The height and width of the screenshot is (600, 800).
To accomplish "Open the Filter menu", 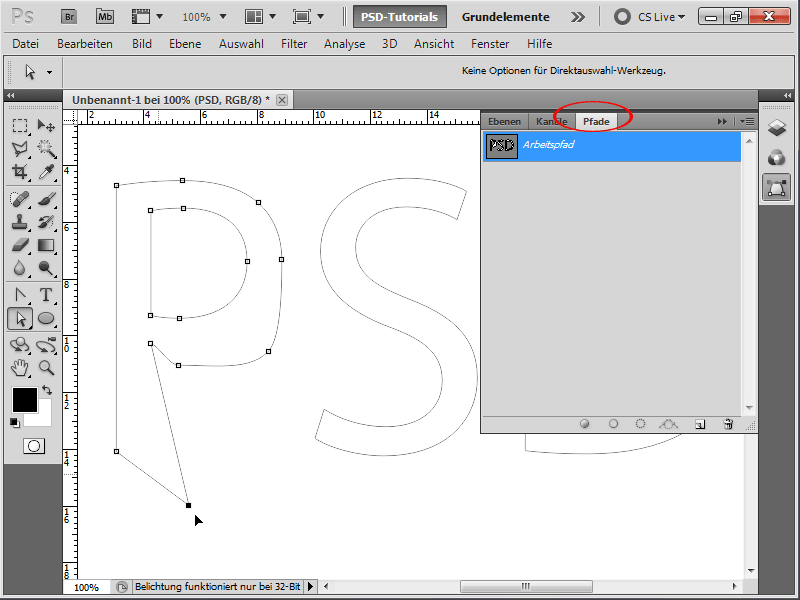I will click(x=294, y=44).
